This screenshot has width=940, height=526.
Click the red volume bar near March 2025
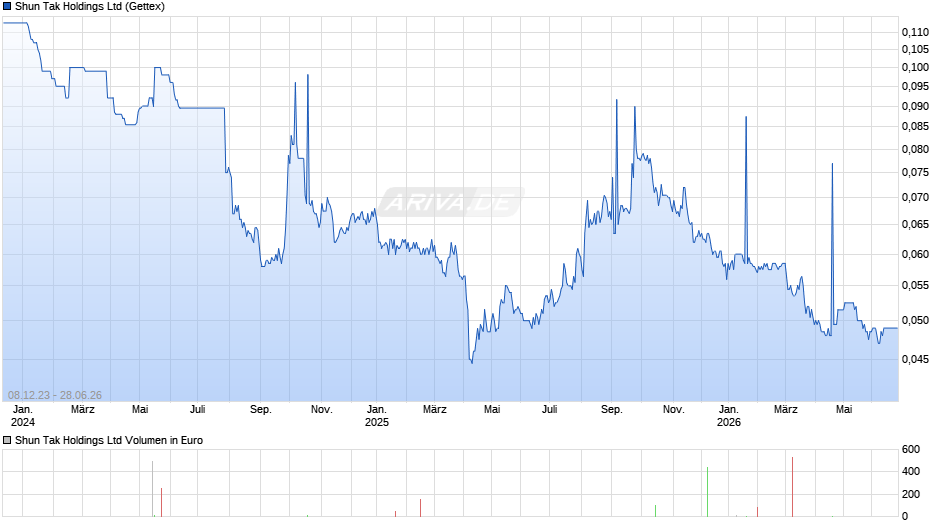[420, 507]
